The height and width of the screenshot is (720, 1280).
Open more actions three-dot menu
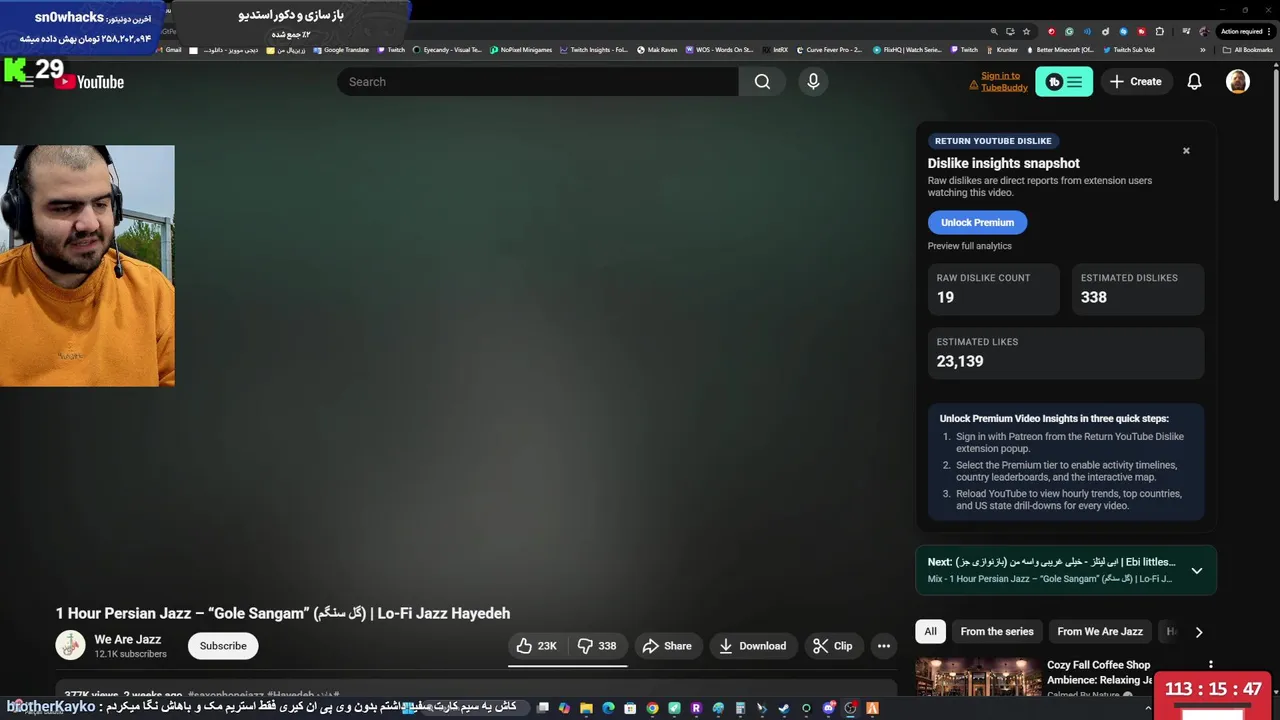884,646
